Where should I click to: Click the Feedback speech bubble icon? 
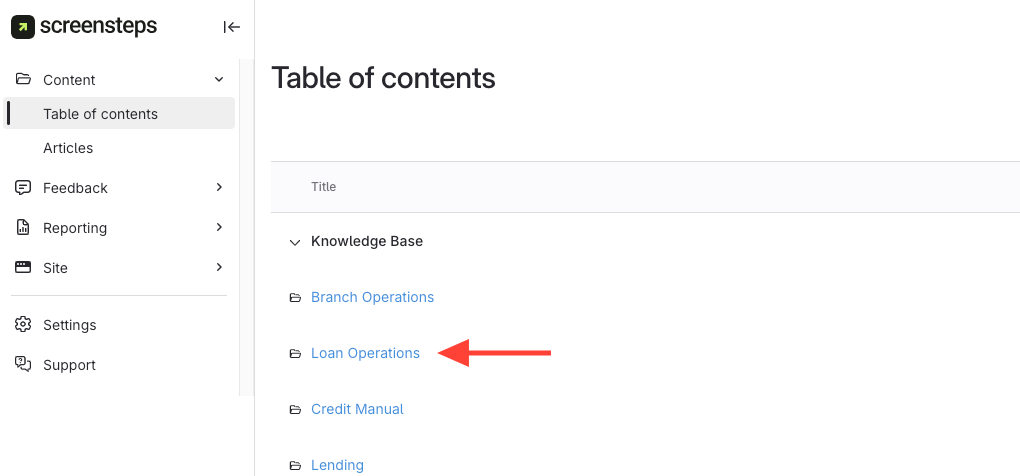pyautogui.click(x=23, y=188)
